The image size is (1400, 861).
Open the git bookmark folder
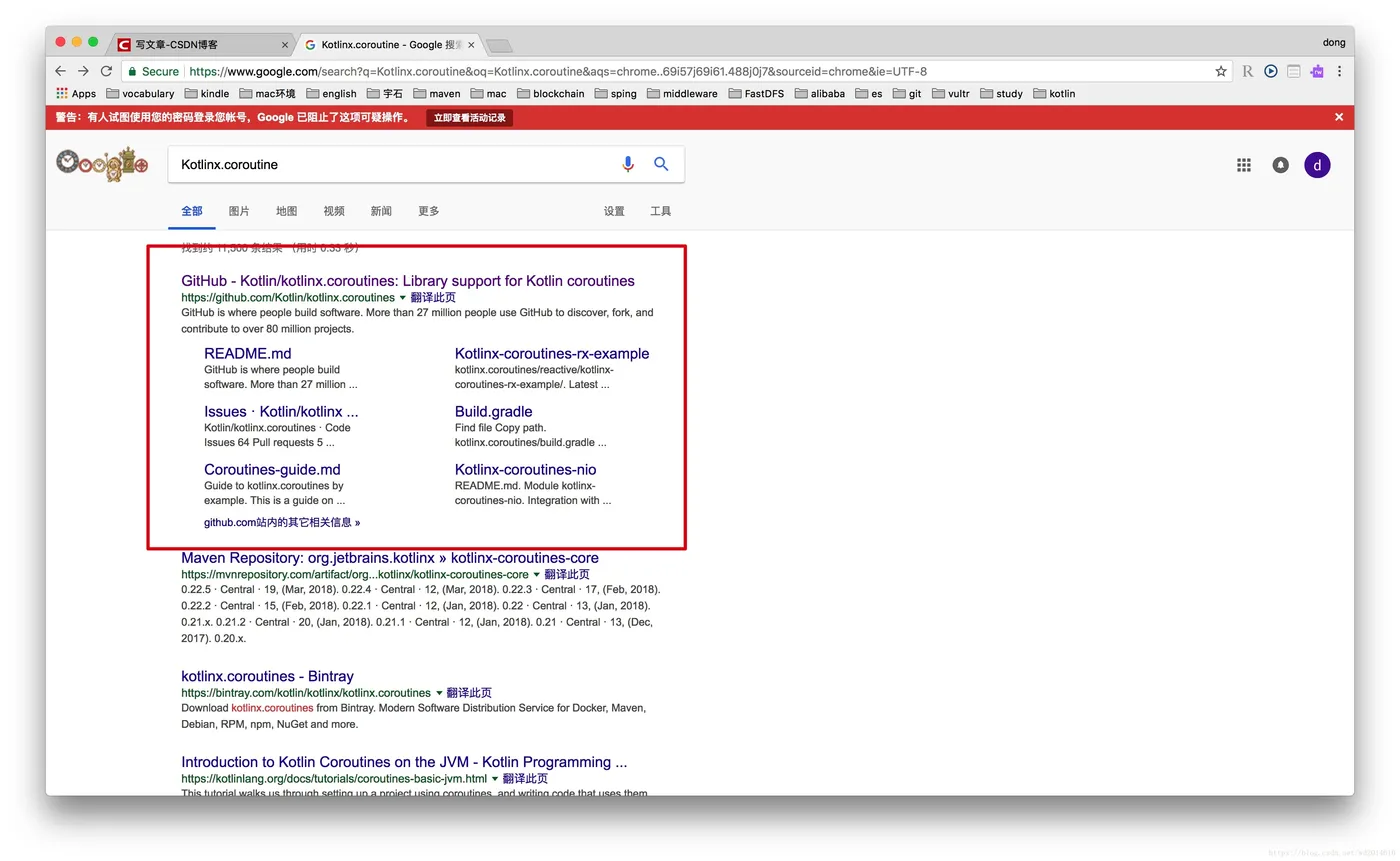pos(907,93)
